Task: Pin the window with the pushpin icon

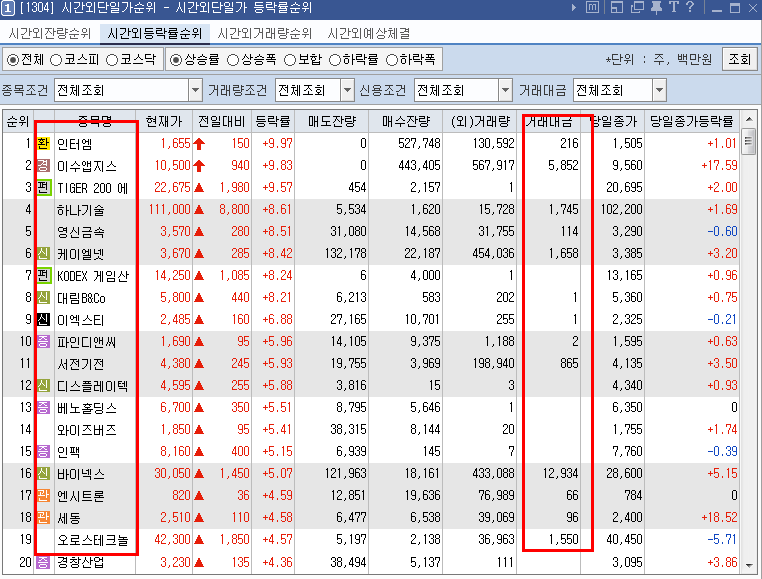Action: 656,7
